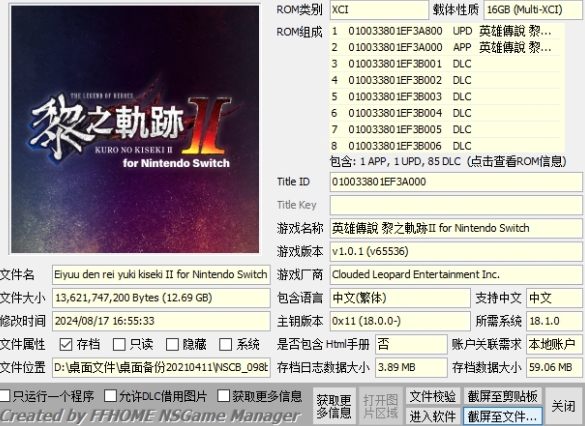Click 截屏至文件... button
Screen dimensions: 585x426
502,416
